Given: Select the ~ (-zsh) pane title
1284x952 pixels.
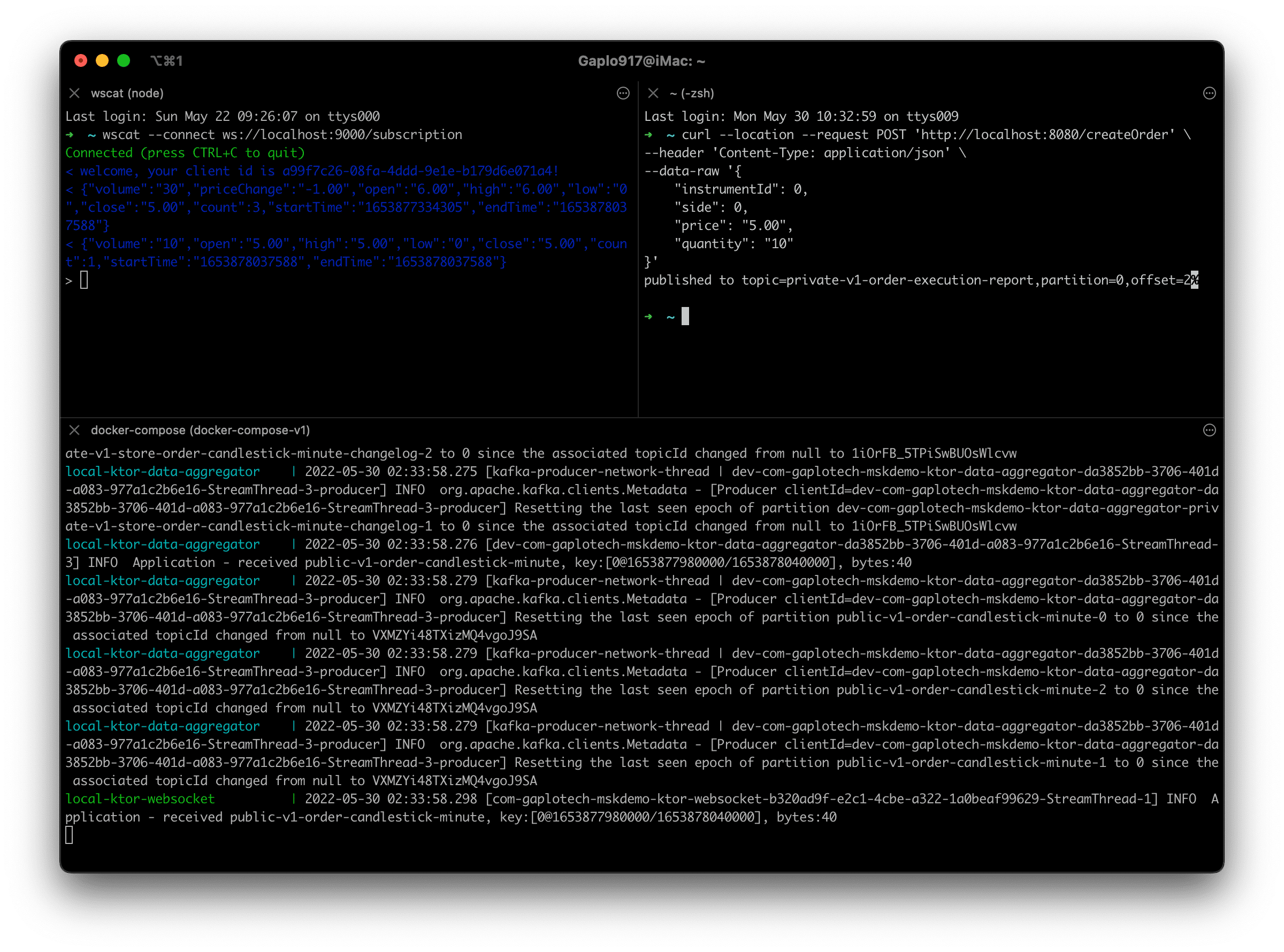Looking at the screenshot, I should [x=692, y=94].
